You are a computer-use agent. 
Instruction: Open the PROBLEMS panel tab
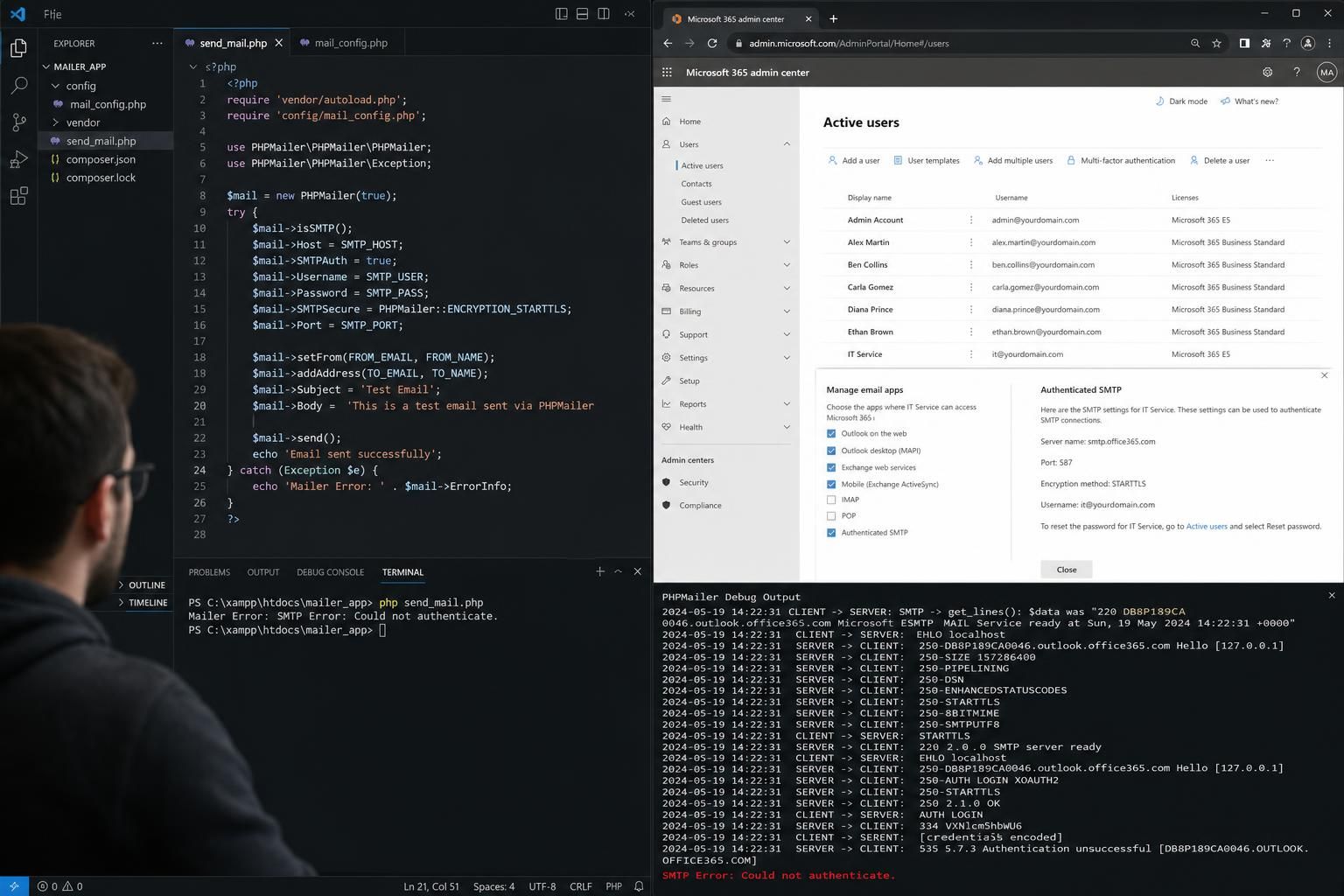coord(209,572)
